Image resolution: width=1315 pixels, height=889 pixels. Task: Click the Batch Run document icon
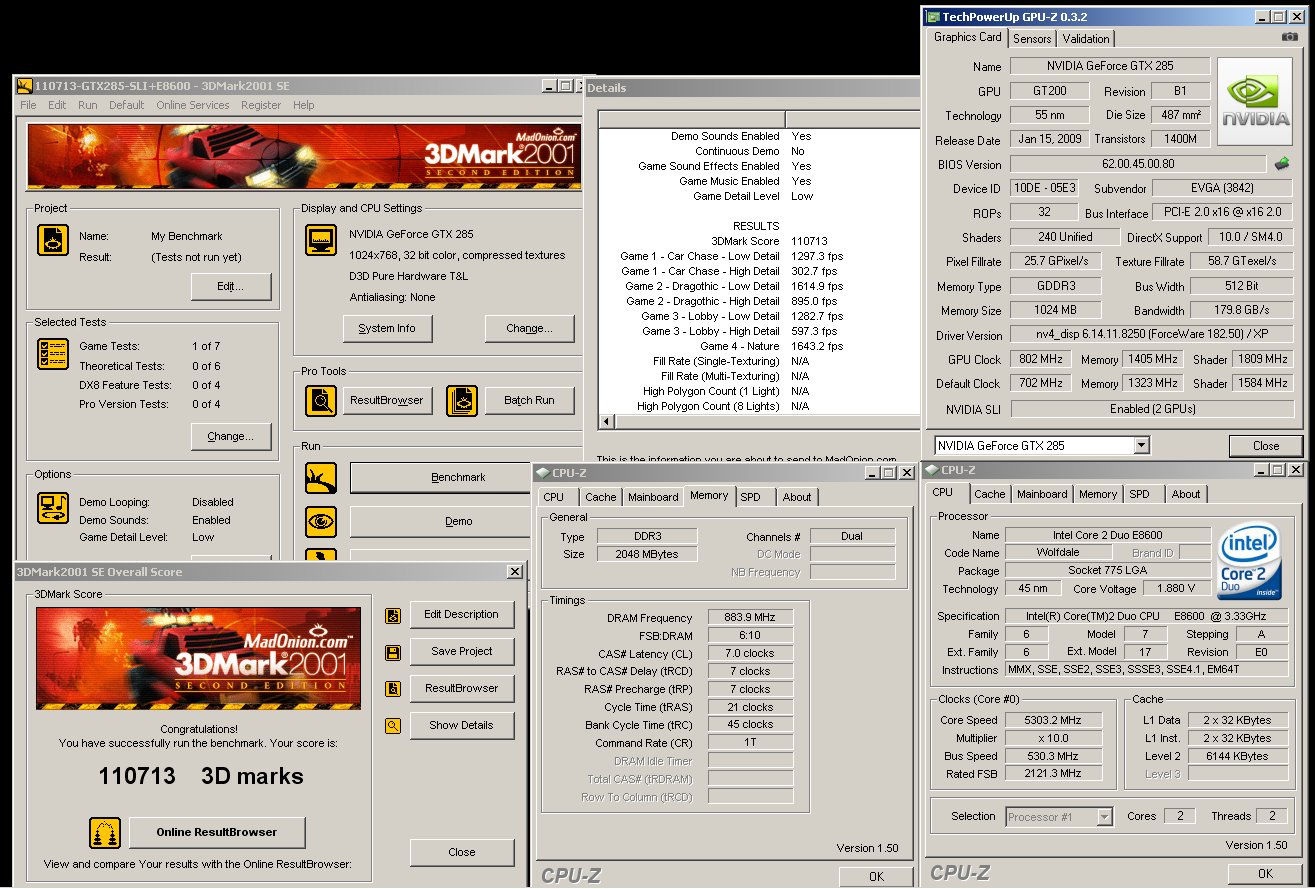coord(462,401)
